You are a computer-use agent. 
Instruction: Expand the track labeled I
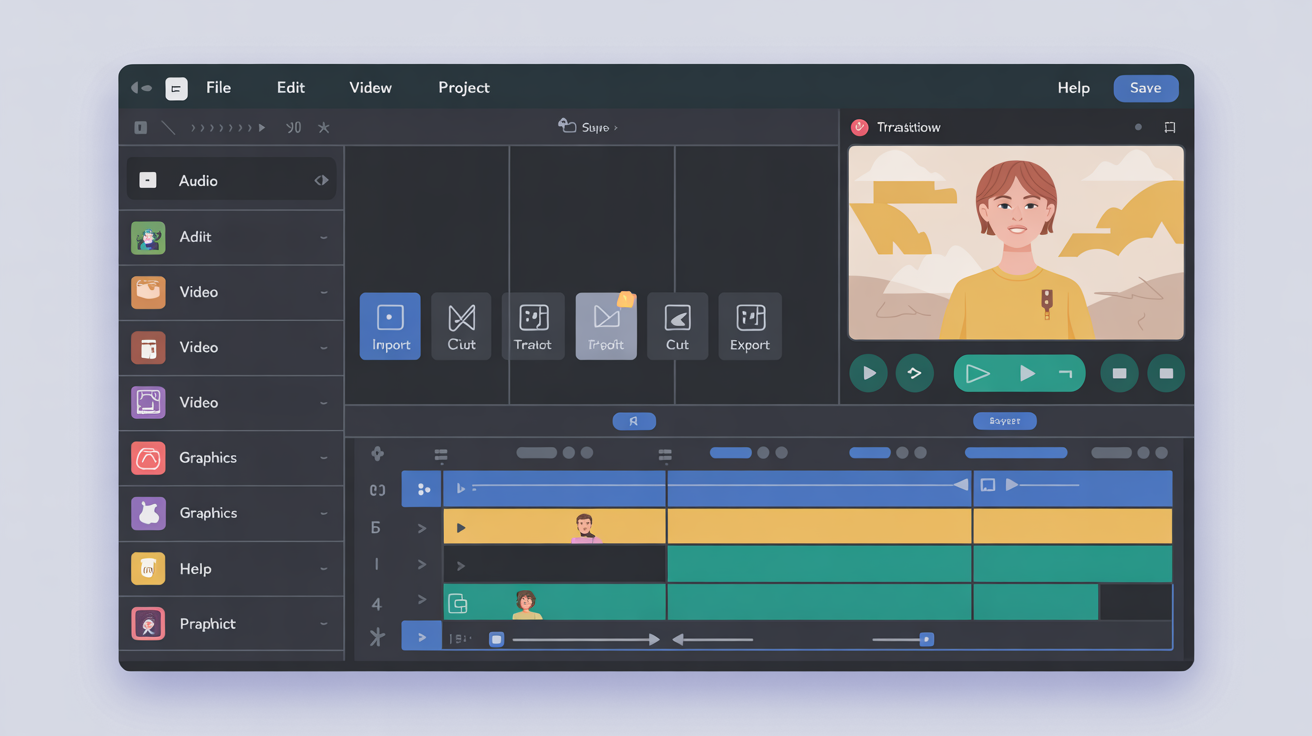pyautogui.click(x=422, y=565)
